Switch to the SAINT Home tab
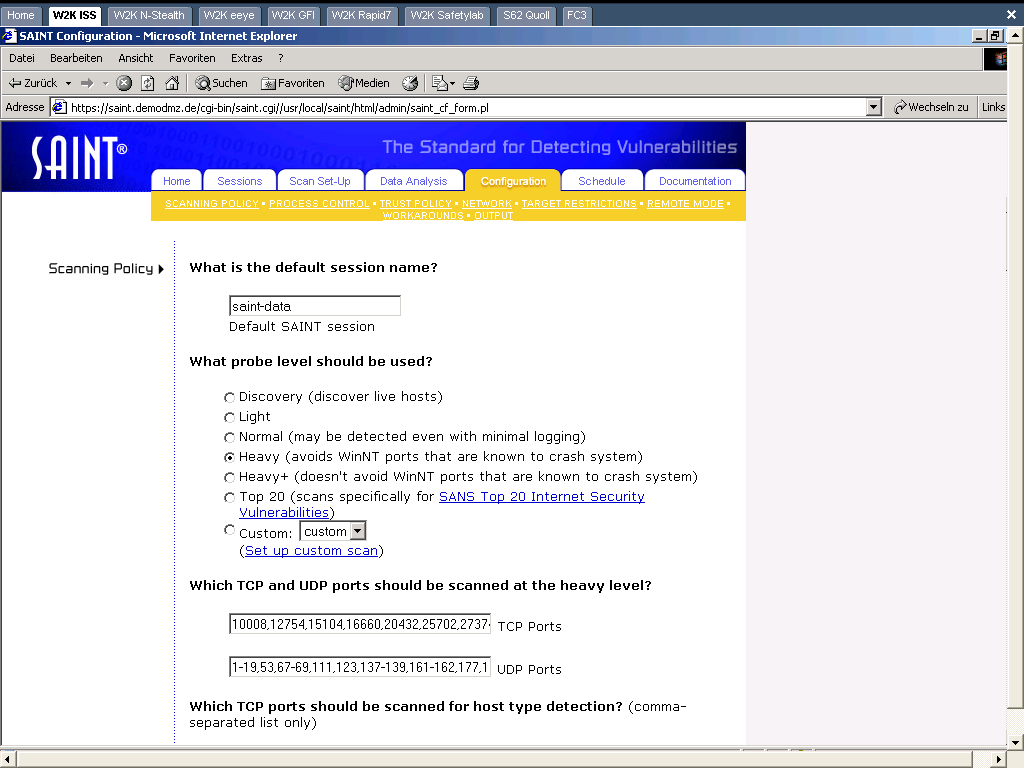1024x768 pixels. pos(176,181)
